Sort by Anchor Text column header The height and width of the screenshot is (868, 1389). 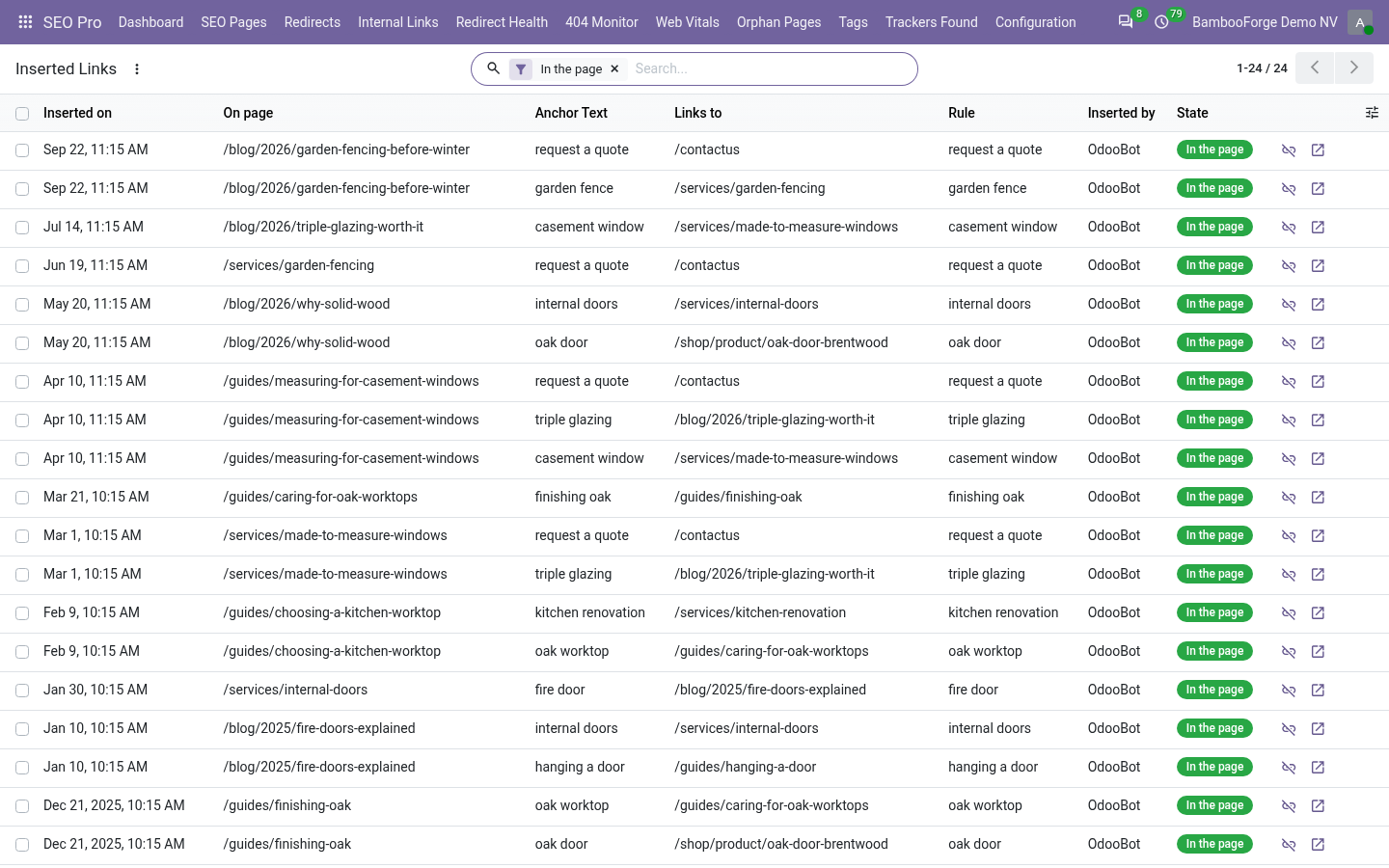coord(571,113)
